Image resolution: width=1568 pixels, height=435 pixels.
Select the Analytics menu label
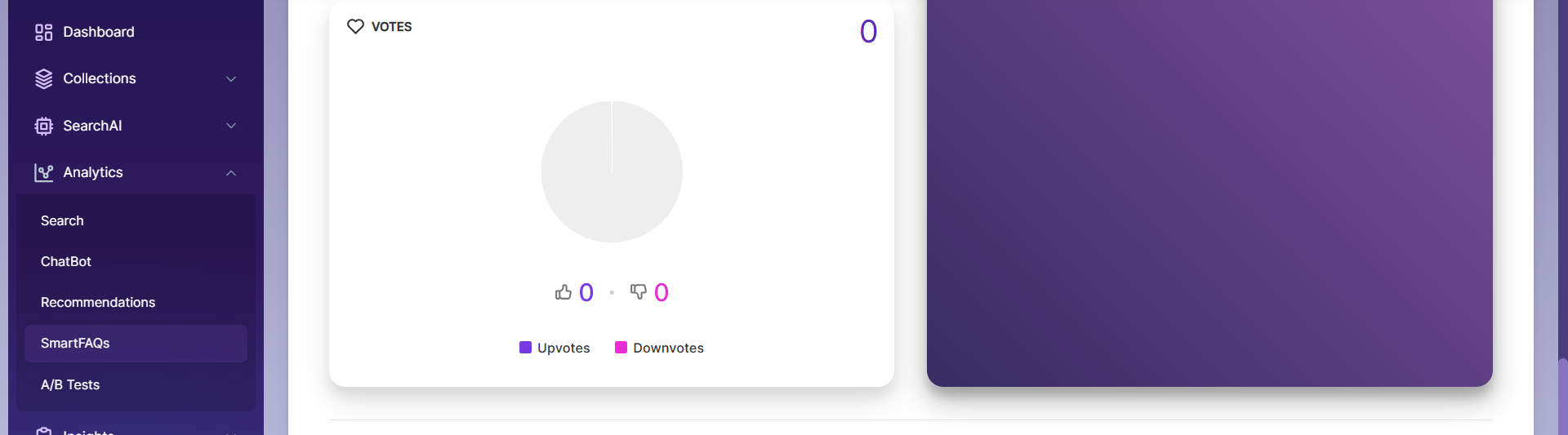[x=93, y=172]
